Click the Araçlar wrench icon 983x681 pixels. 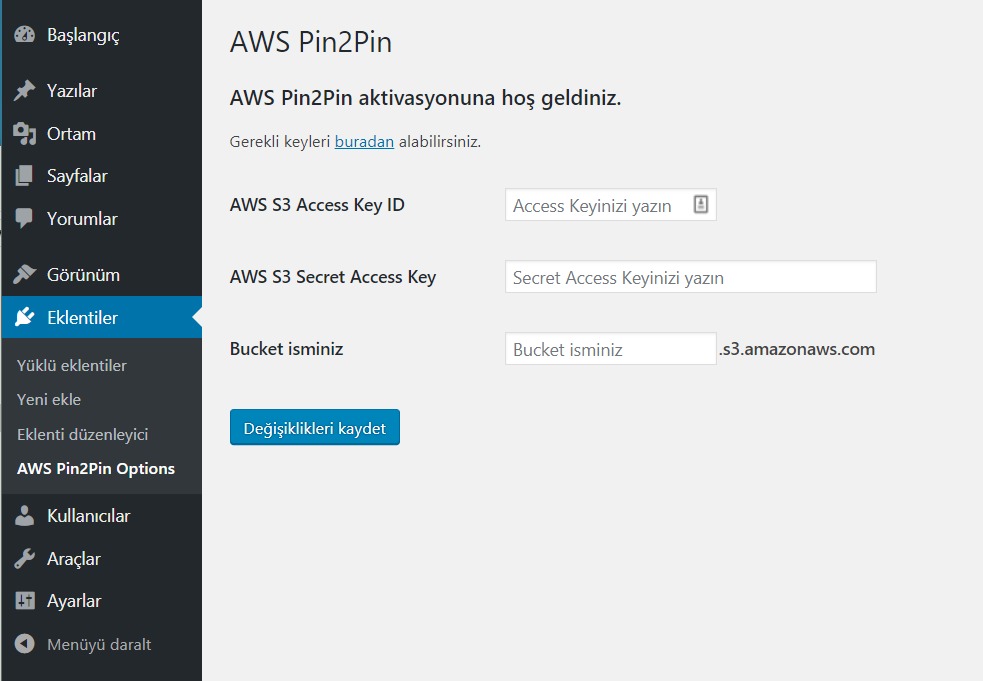point(24,559)
